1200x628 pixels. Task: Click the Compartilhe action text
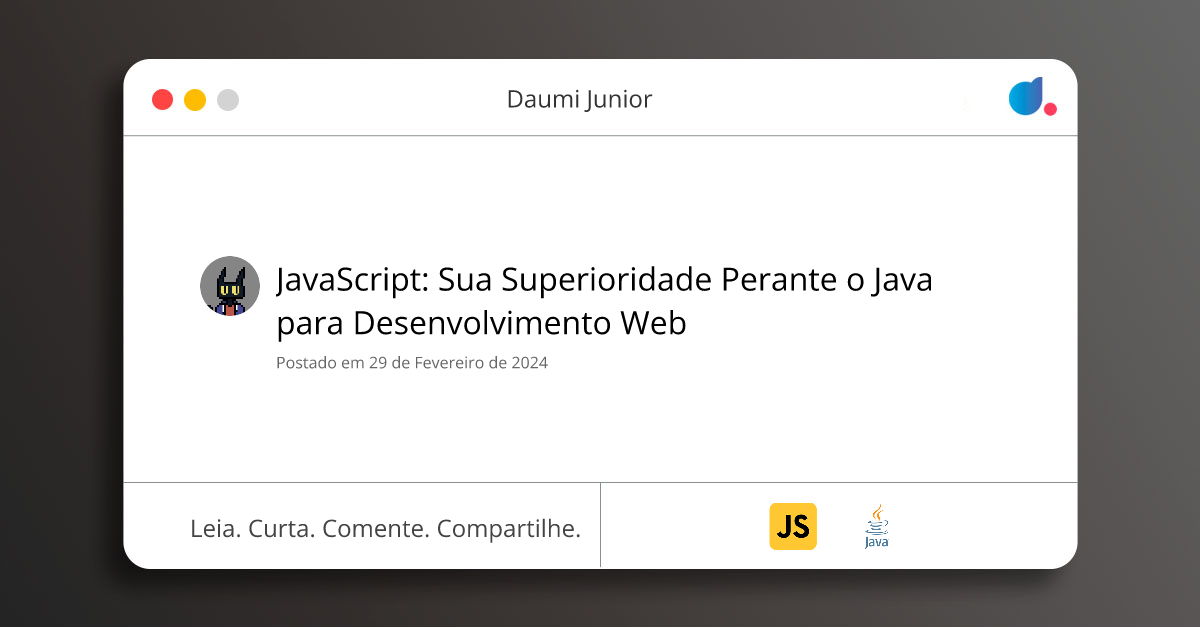pos(510,528)
